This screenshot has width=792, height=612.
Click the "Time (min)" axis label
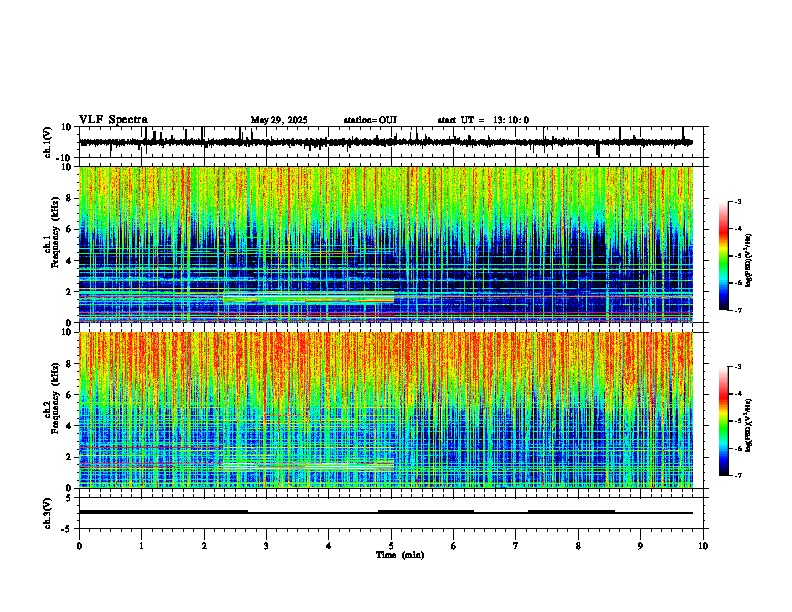tap(400, 555)
